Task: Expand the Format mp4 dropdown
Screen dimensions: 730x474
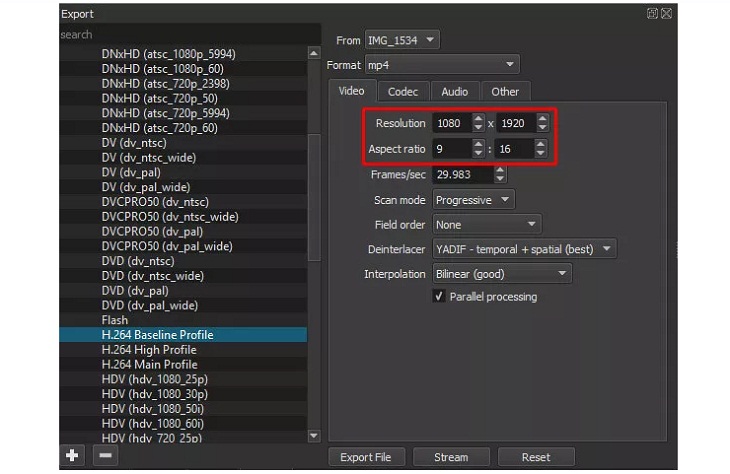Action: pos(441,65)
